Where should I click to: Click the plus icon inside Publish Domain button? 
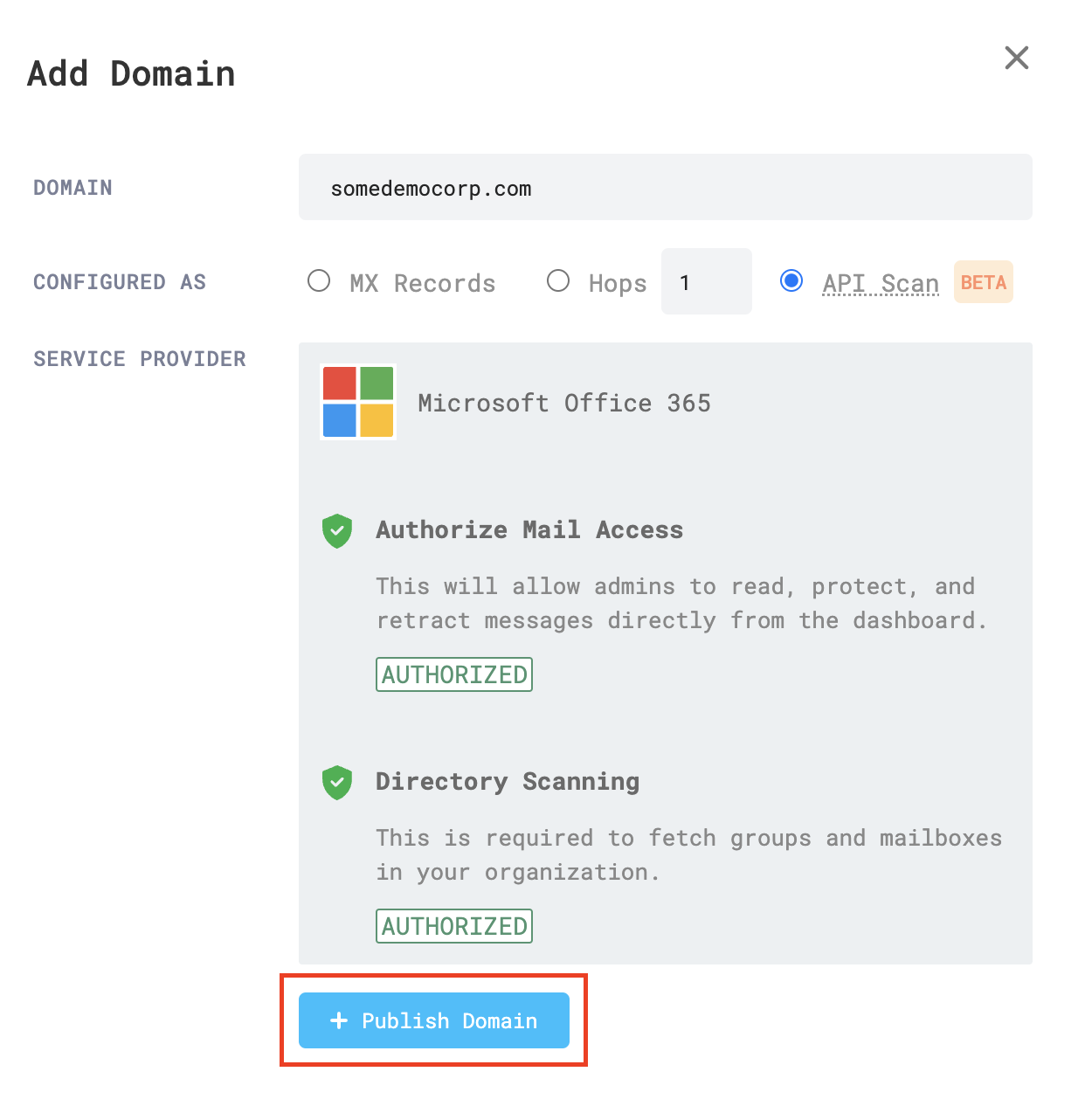pyautogui.click(x=338, y=1020)
